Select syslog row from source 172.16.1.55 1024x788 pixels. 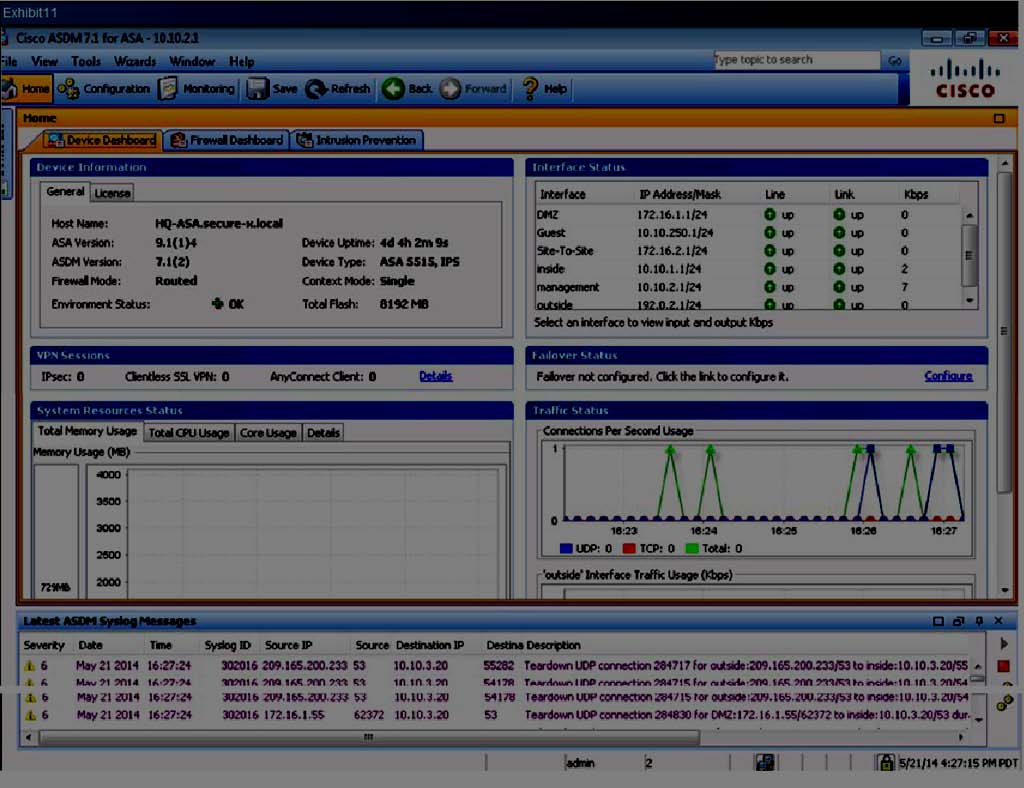tap(496, 715)
